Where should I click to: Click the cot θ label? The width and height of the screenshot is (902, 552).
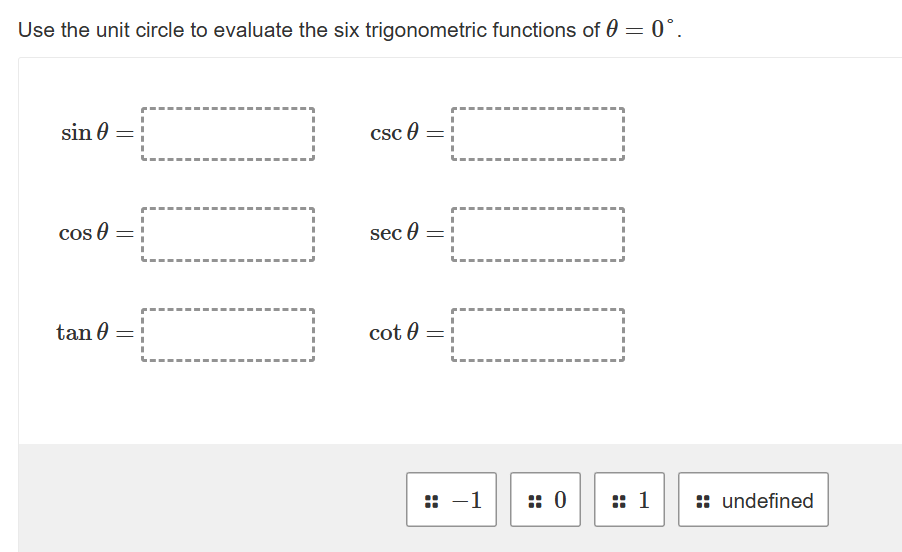(393, 332)
